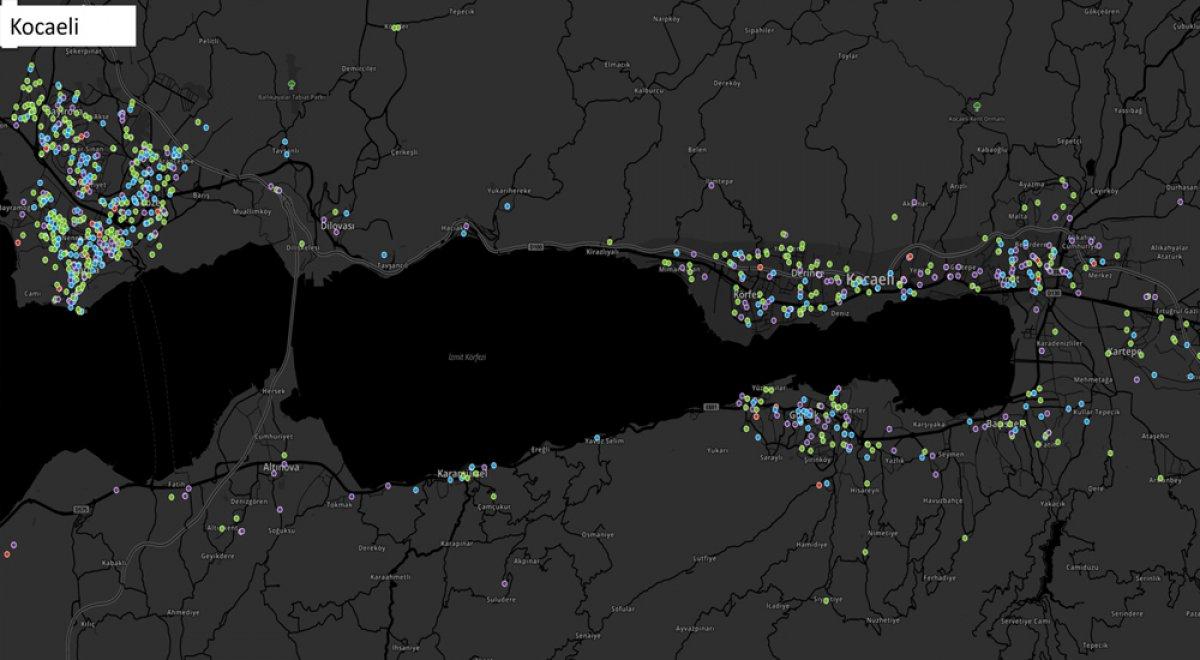Select the purple marker at Ümittepe
The height and width of the screenshot is (660, 1200).
coord(711,184)
